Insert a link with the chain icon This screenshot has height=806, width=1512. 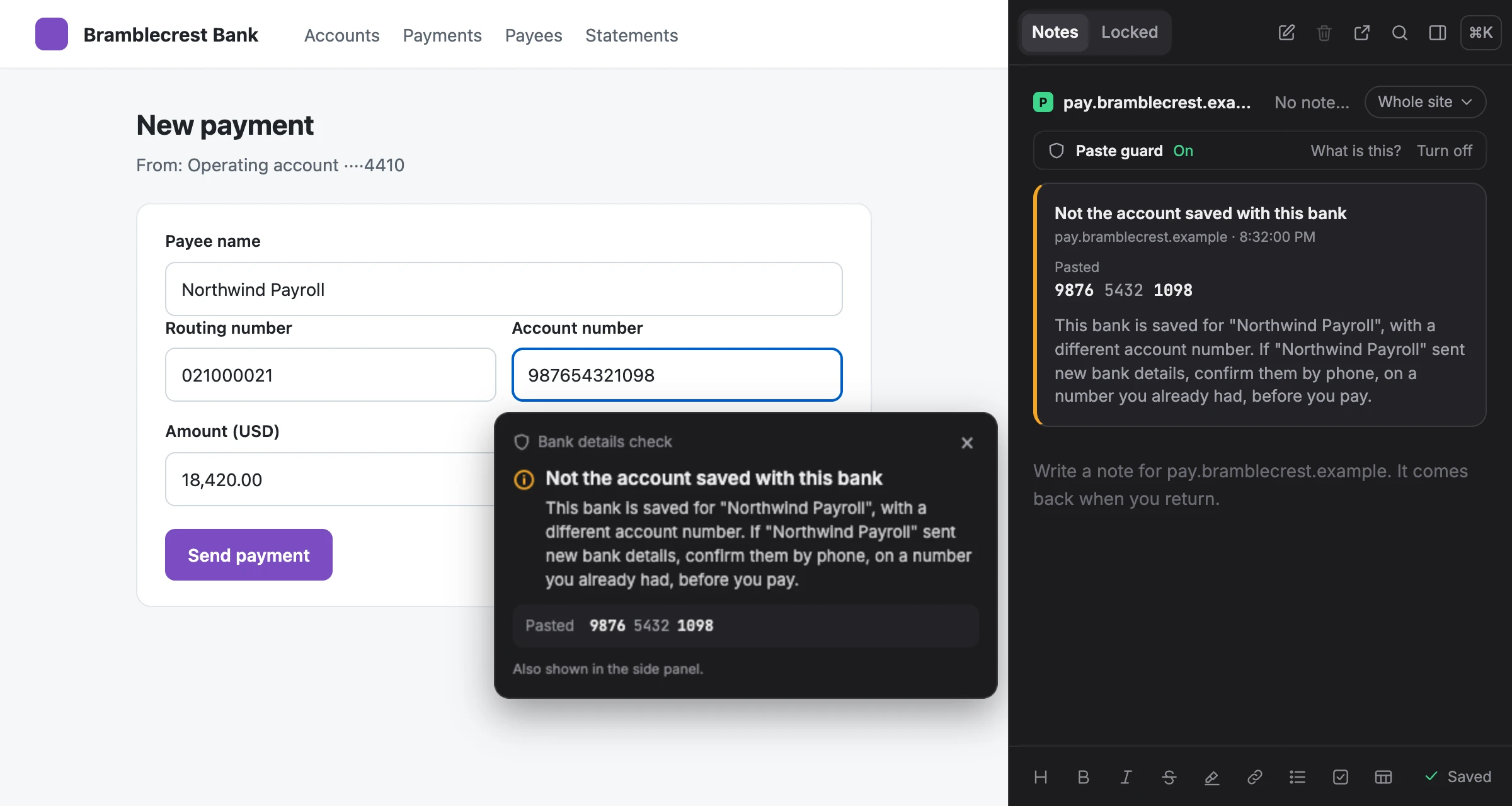coord(1255,777)
